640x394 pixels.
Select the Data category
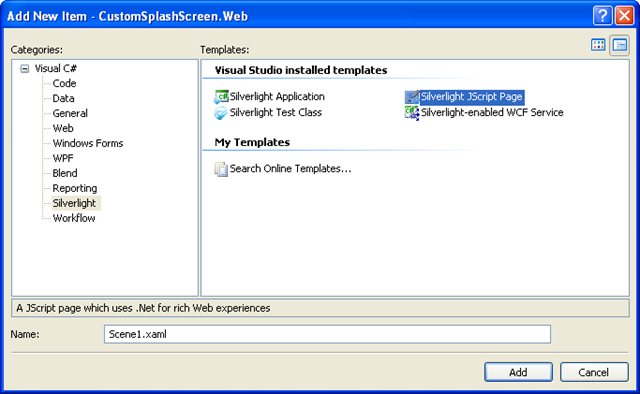click(63, 98)
